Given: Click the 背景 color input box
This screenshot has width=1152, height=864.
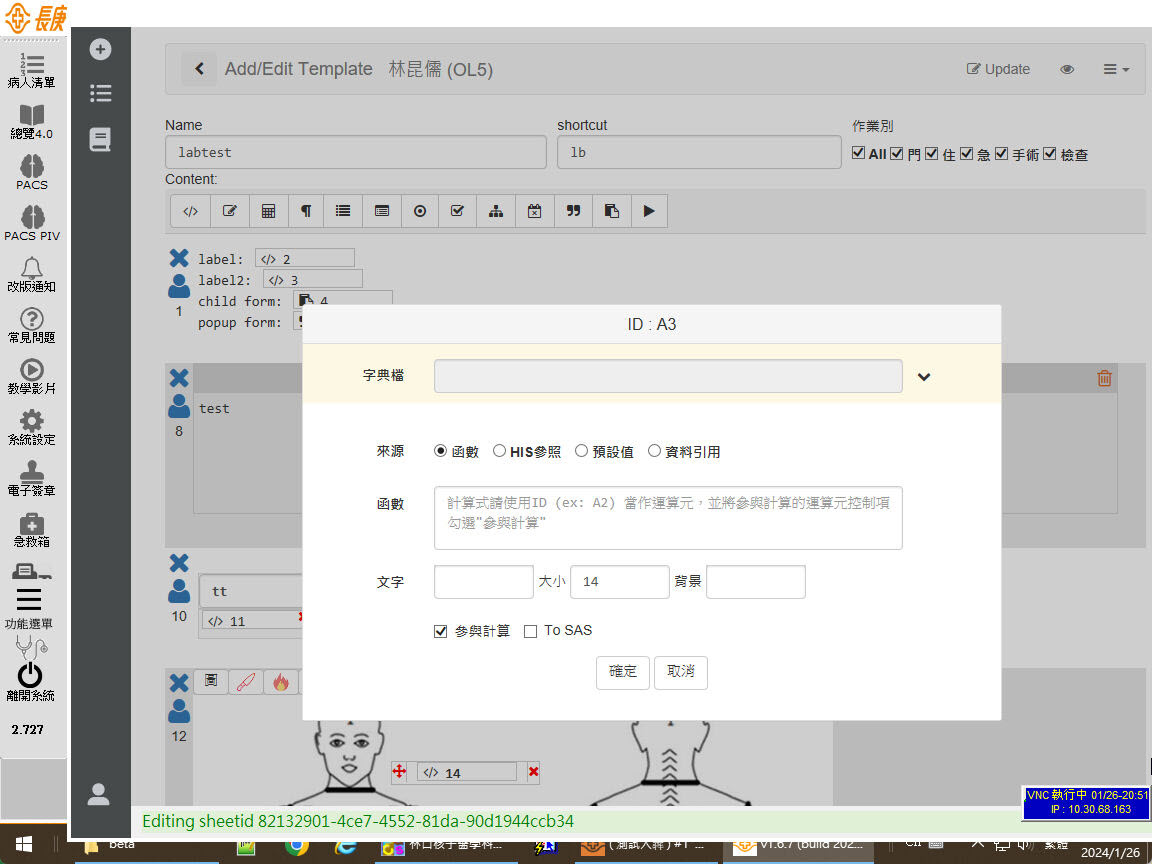Looking at the screenshot, I should (x=755, y=581).
